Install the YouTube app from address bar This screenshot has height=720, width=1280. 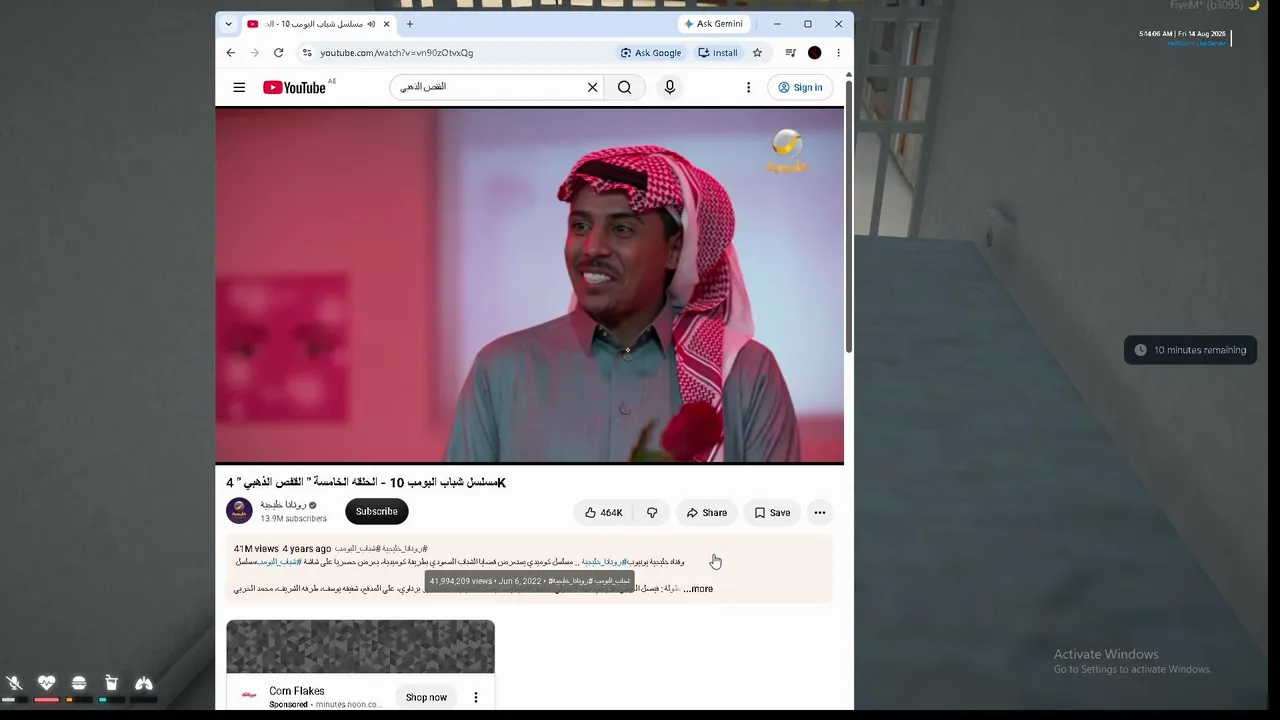tap(718, 53)
